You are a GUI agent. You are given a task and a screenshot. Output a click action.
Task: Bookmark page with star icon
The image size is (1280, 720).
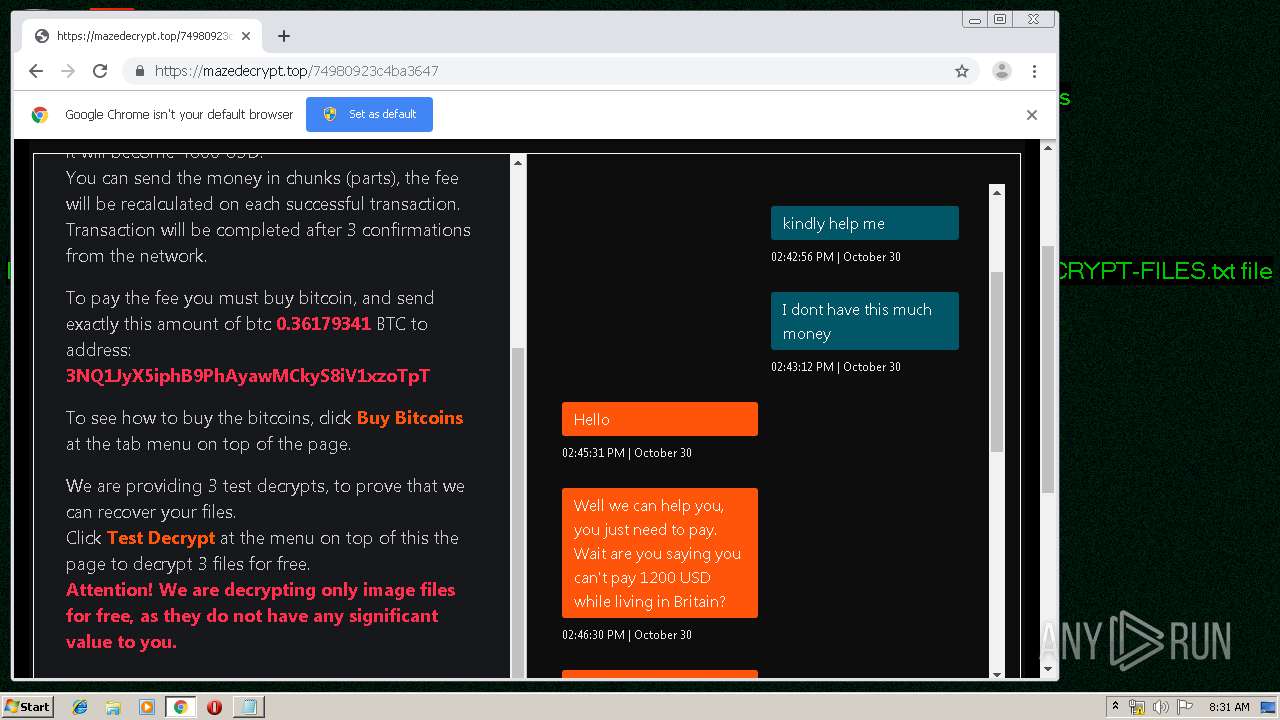click(962, 71)
